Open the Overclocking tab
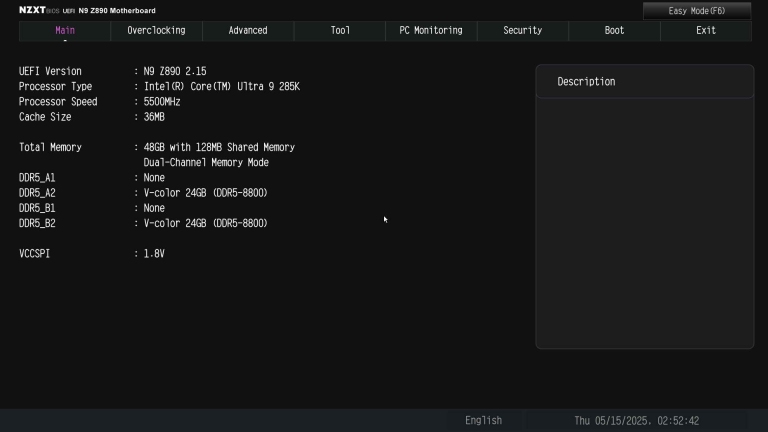This screenshot has height=432, width=768. click(x=156, y=30)
